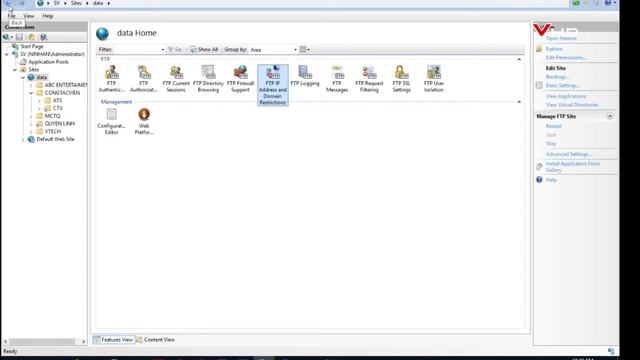Screen dimensions: 640x360
Task: Collapse the Management feature group
Action: click(519, 102)
